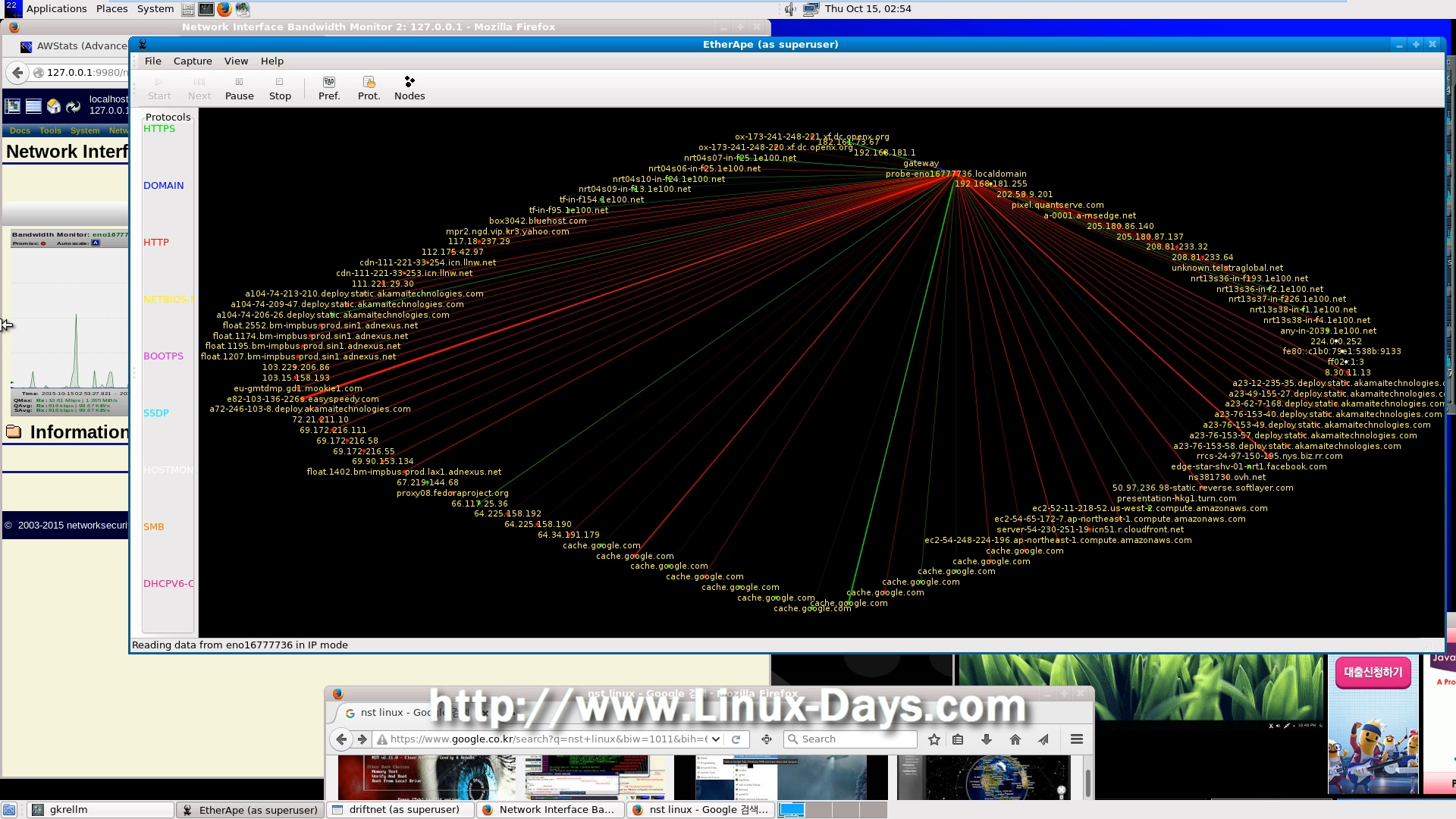Click the pixel.quantserve.com node label
The width and height of the screenshot is (1456, 819).
1057,205
